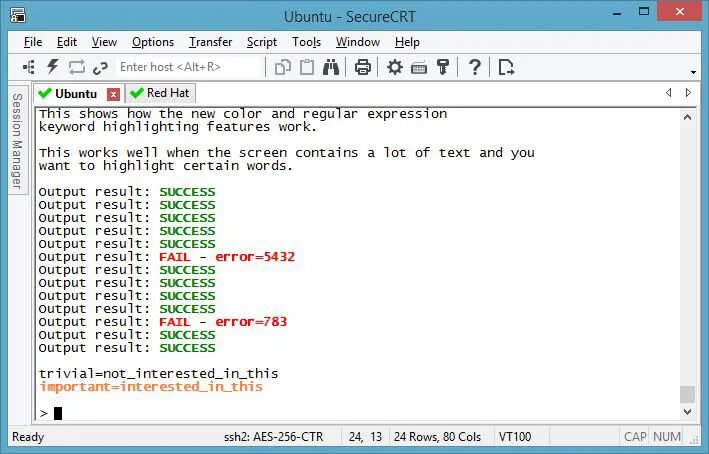This screenshot has width=709, height=454.
Task: Open the Transfer menu
Action: [x=210, y=42]
